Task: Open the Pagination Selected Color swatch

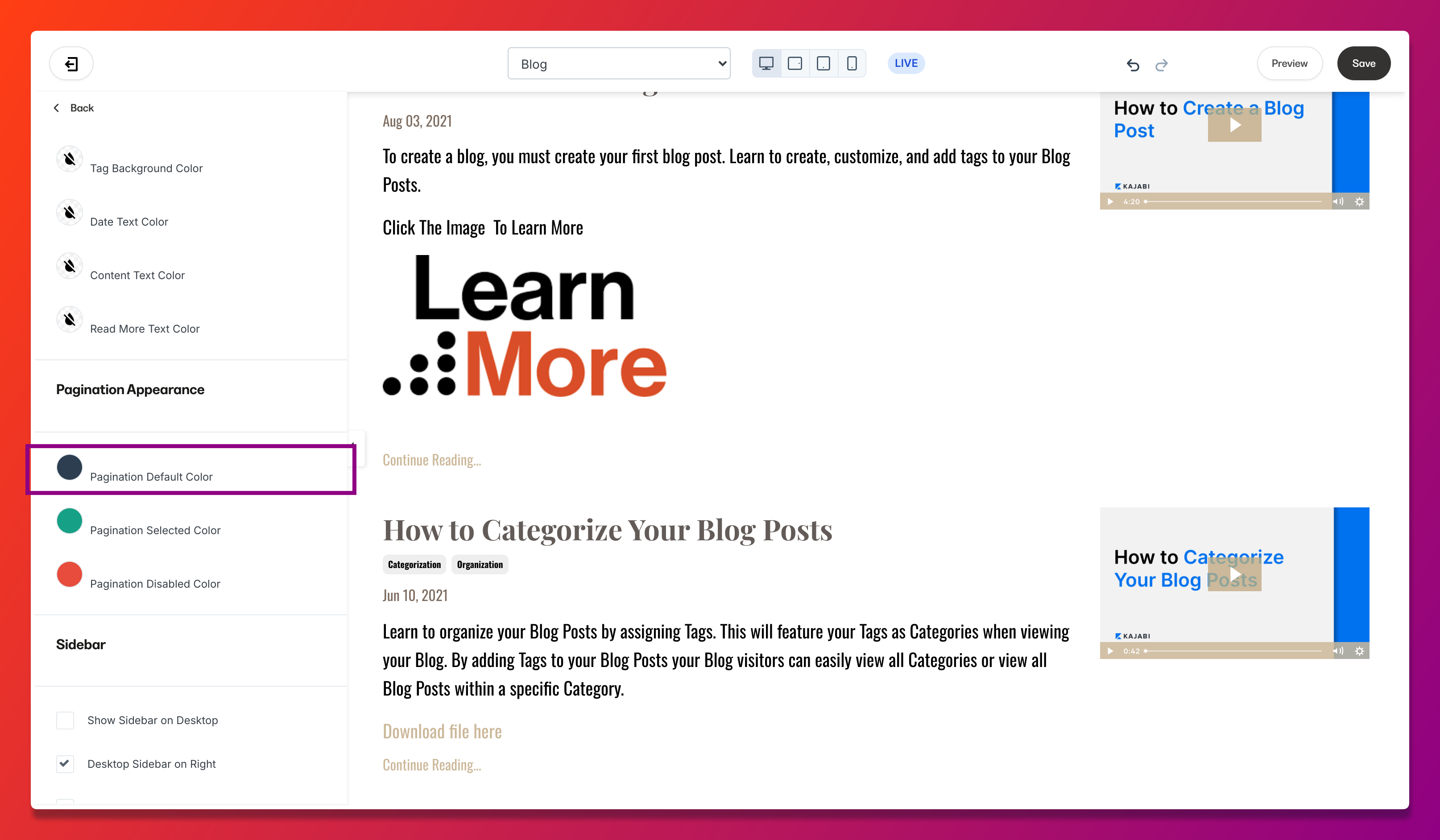Action: [69, 521]
